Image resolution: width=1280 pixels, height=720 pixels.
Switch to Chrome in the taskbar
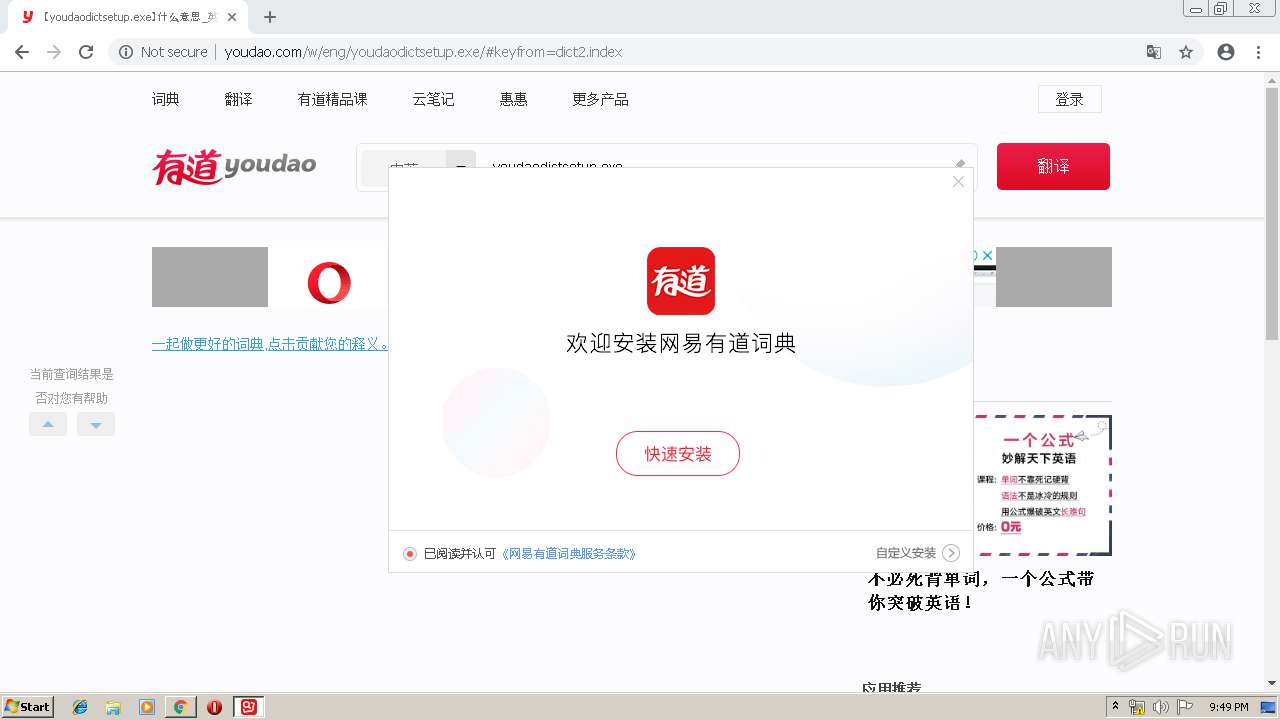(180, 707)
